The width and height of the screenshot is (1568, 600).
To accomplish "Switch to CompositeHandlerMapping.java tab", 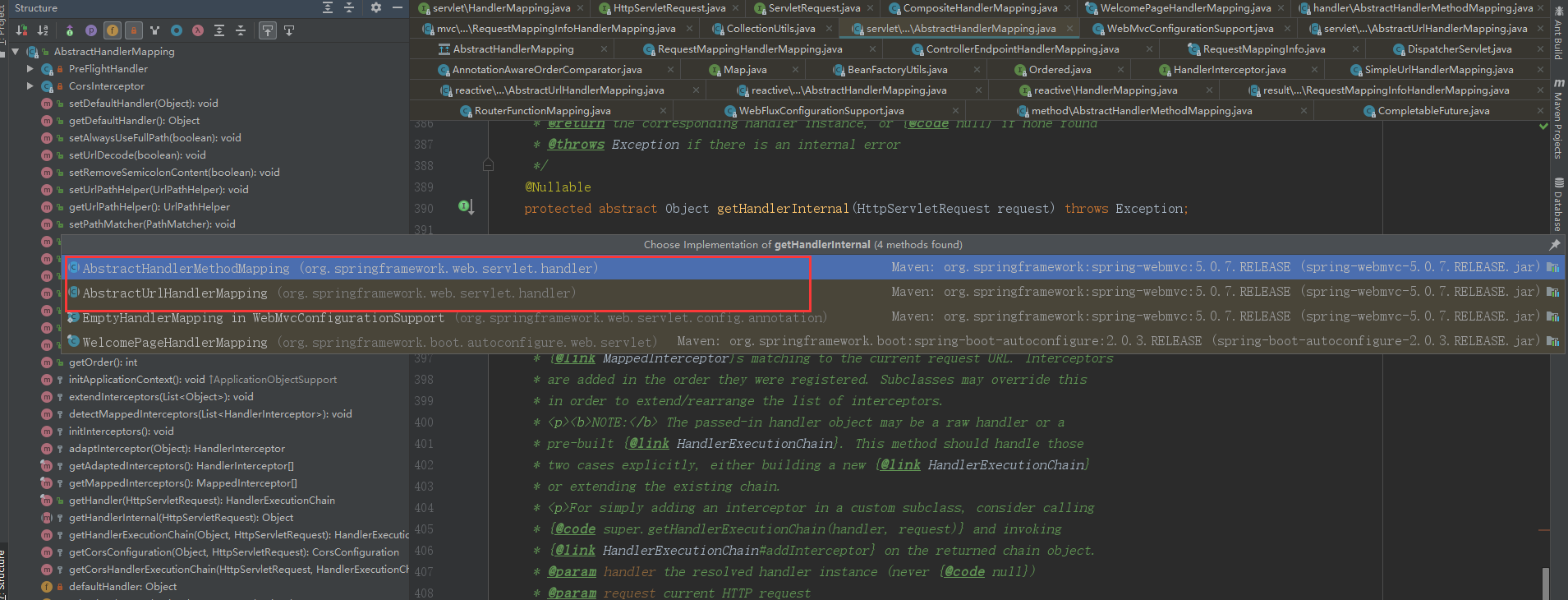I will tap(980, 8).
